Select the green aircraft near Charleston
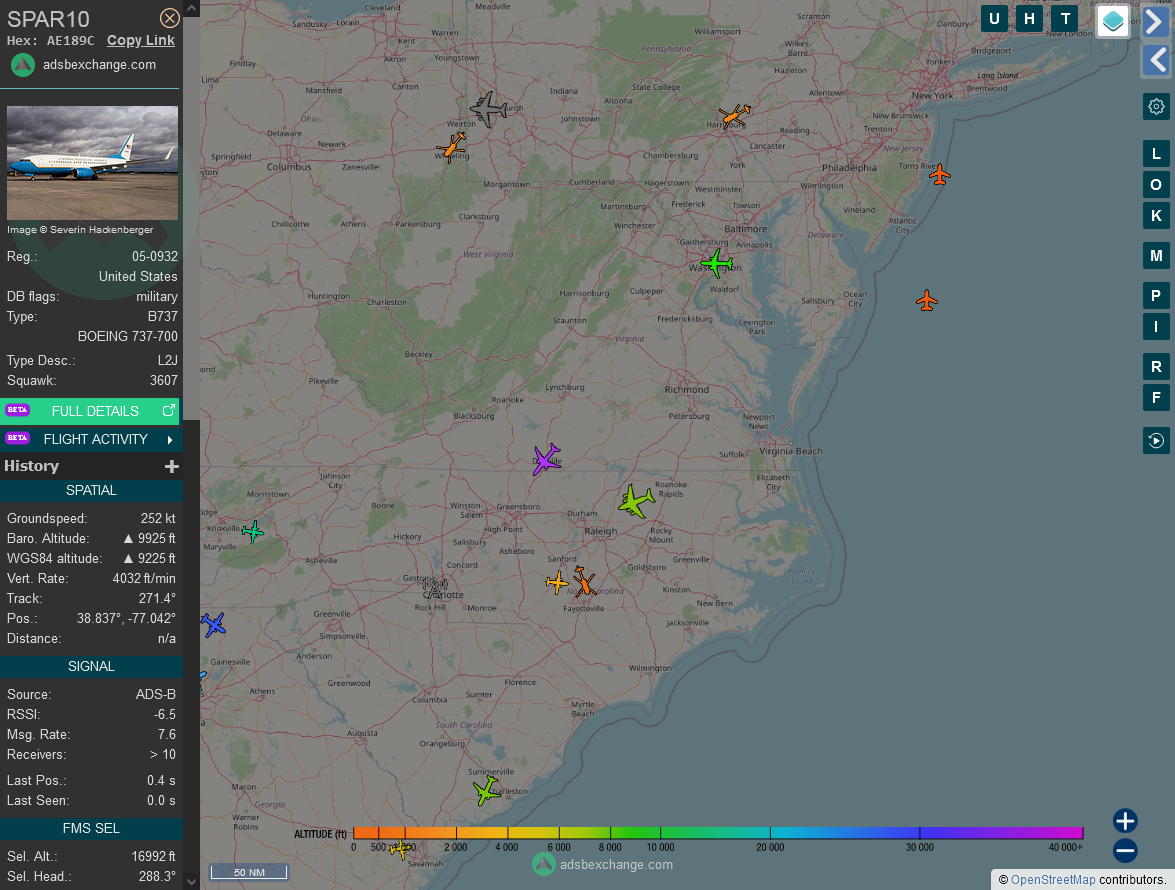The height and width of the screenshot is (890, 1175). (486, 790)
